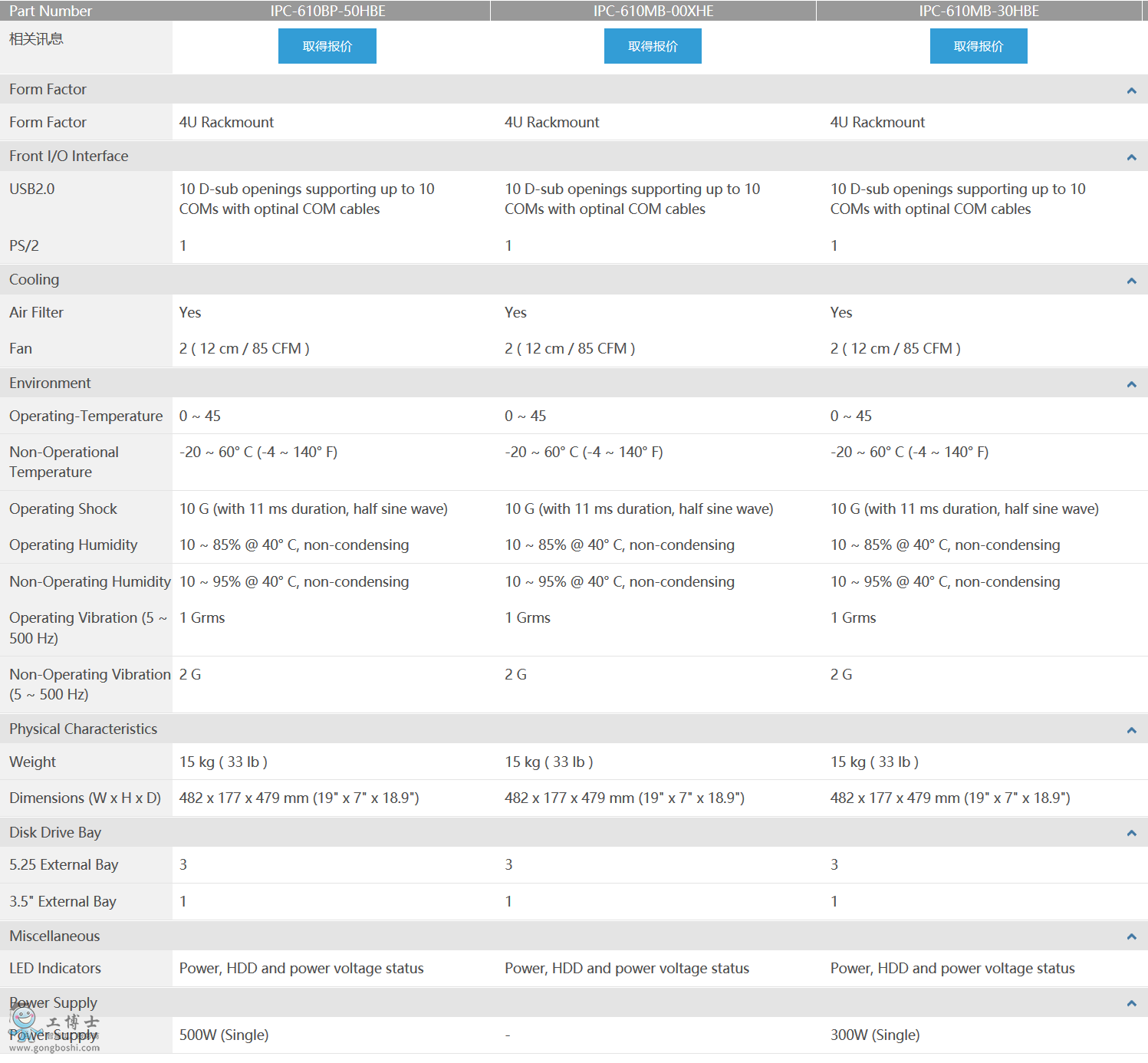Click the Environment section header title
1148x1063 pixels.
(50, 383)
